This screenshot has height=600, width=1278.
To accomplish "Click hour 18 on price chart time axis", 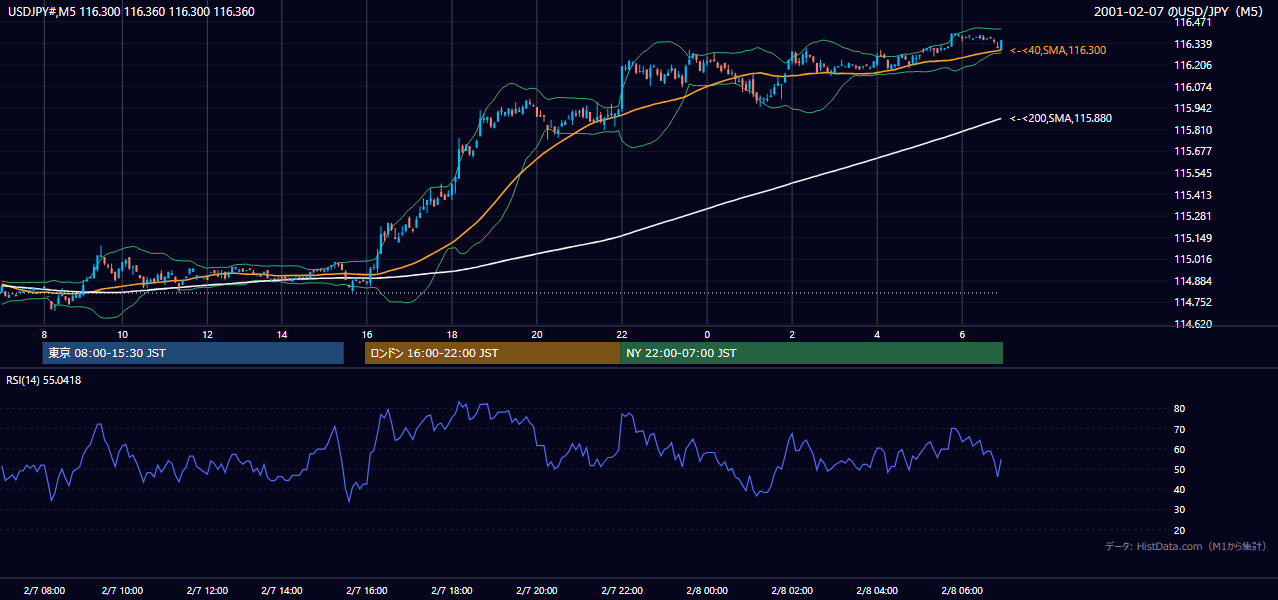I will (452, 334).
